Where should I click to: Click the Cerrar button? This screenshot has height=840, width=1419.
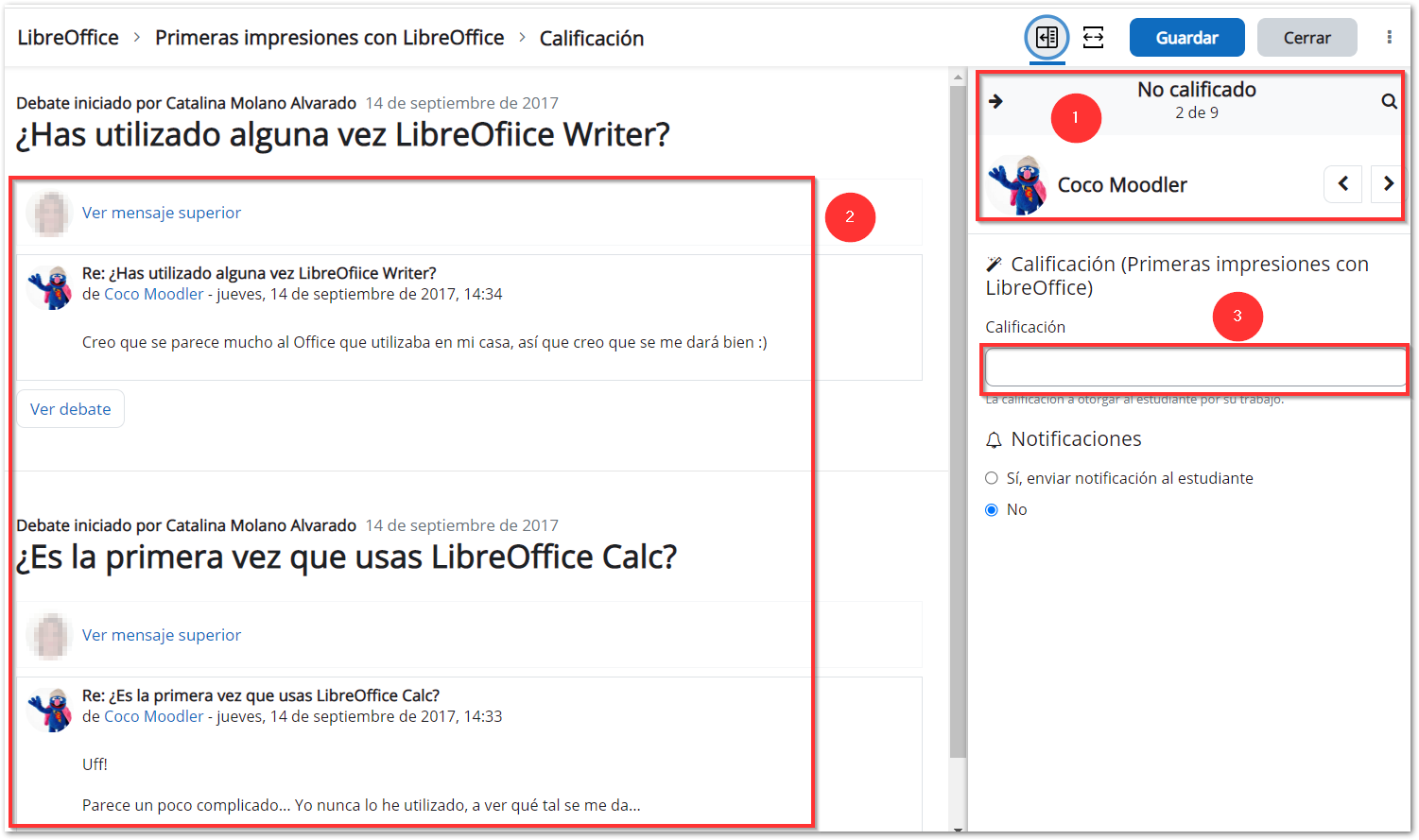click(x=1307, y=38)
